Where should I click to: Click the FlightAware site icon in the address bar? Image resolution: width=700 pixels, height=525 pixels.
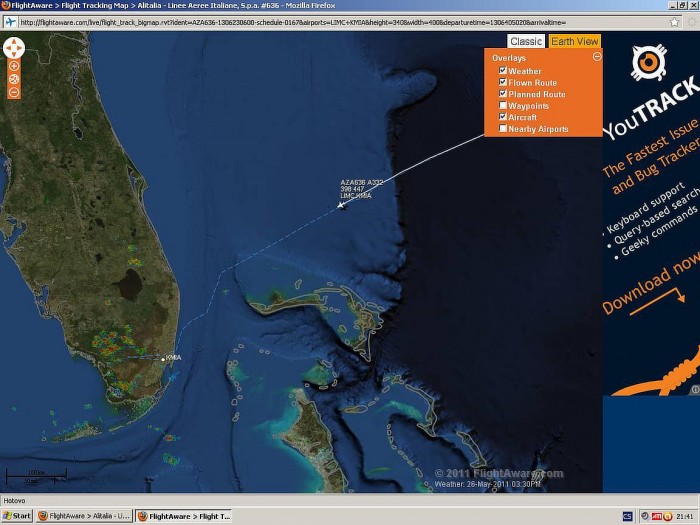[11, 22]
